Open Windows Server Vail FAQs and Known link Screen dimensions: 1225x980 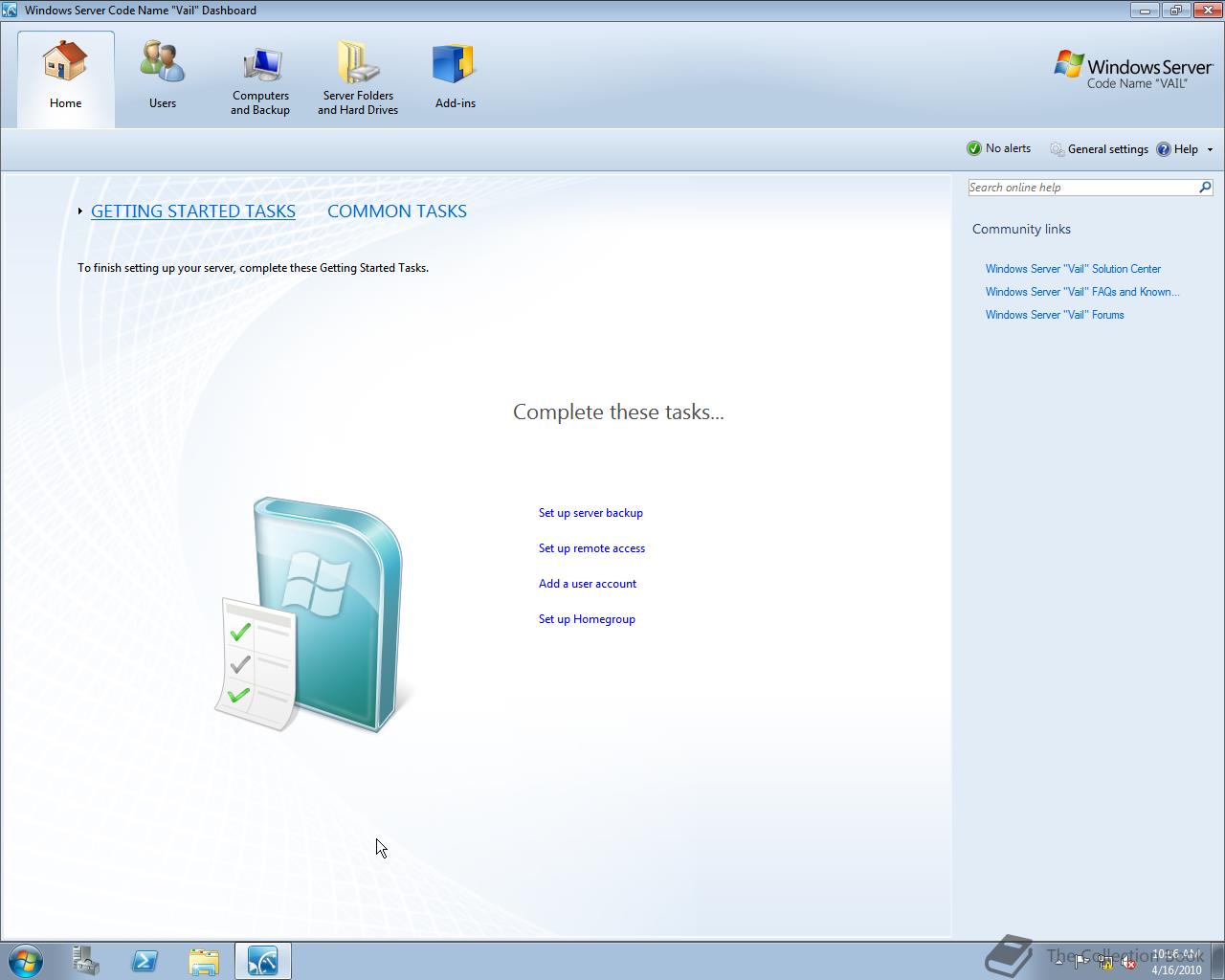(1082, 292)
